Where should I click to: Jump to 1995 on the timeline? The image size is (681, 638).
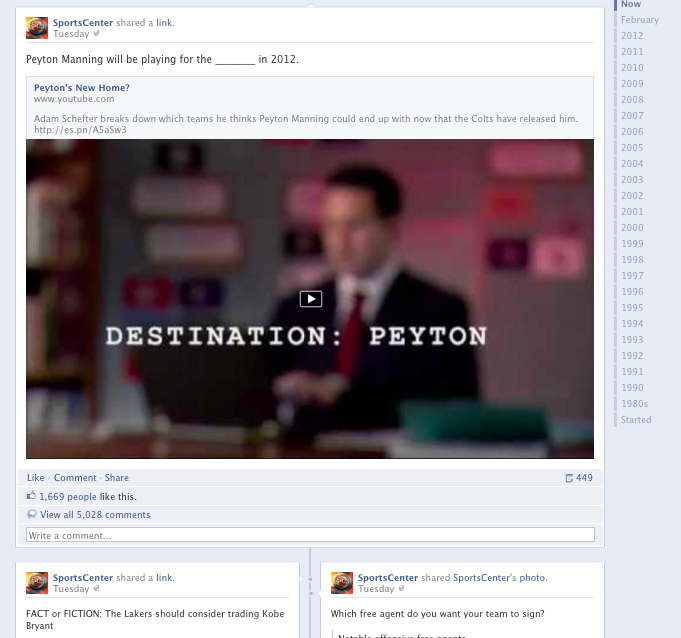tap(632, 308)
